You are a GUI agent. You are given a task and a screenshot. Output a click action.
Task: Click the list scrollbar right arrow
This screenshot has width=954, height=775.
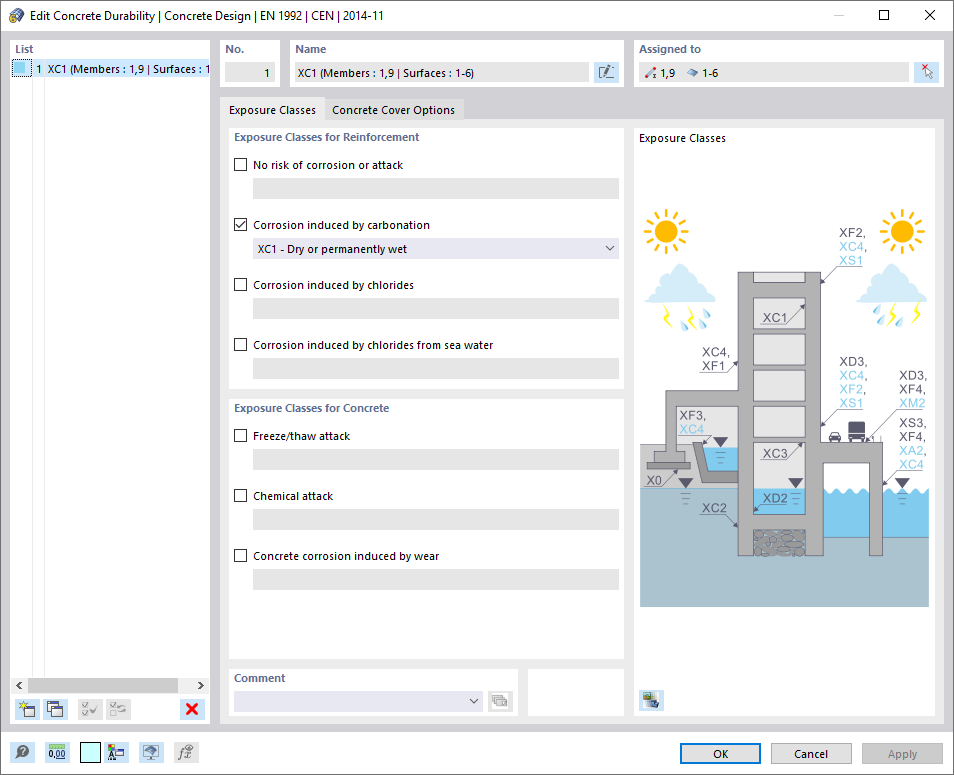coord(201,685)
